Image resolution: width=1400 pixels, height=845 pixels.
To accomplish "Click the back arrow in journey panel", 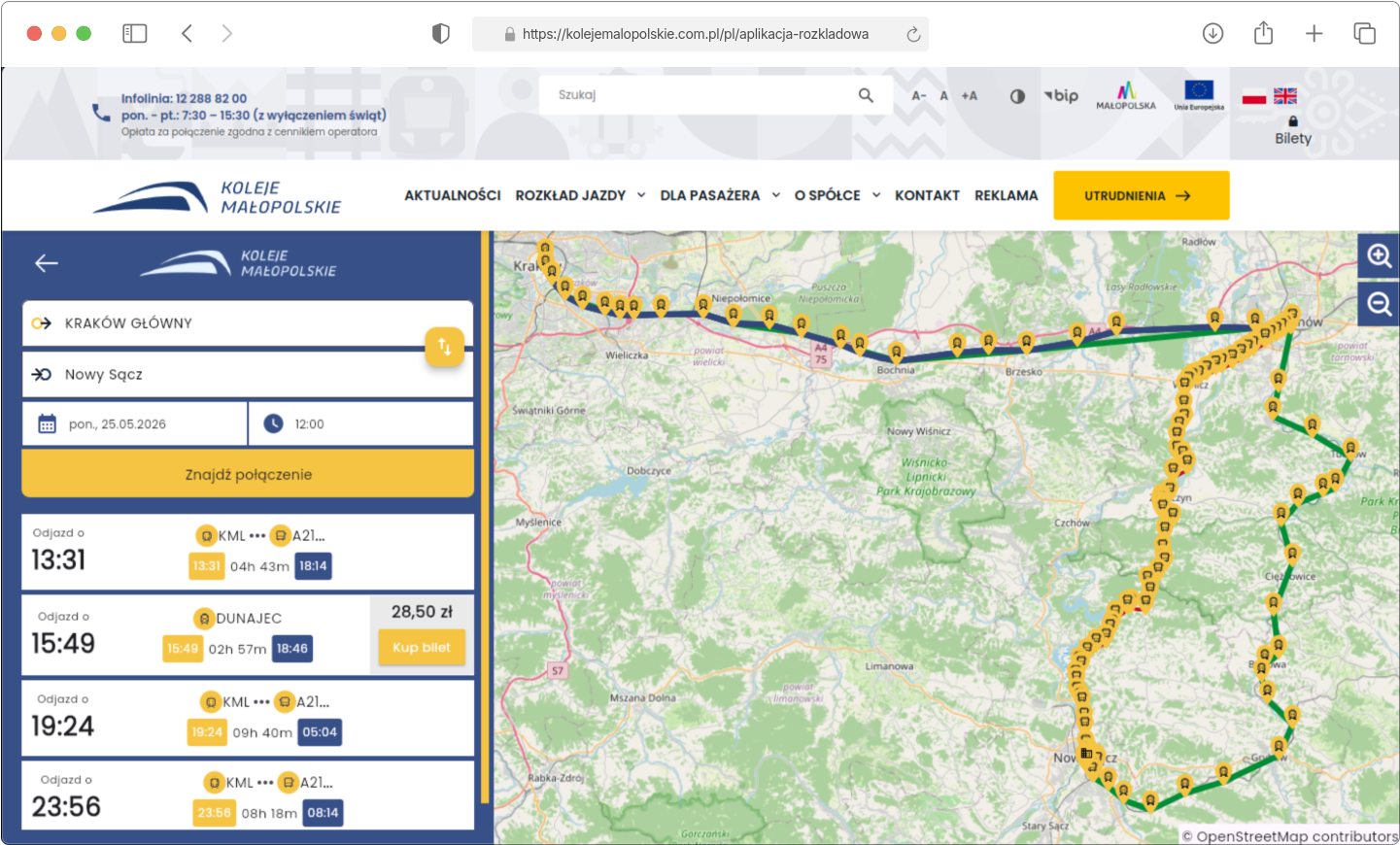I will point(47,263).
